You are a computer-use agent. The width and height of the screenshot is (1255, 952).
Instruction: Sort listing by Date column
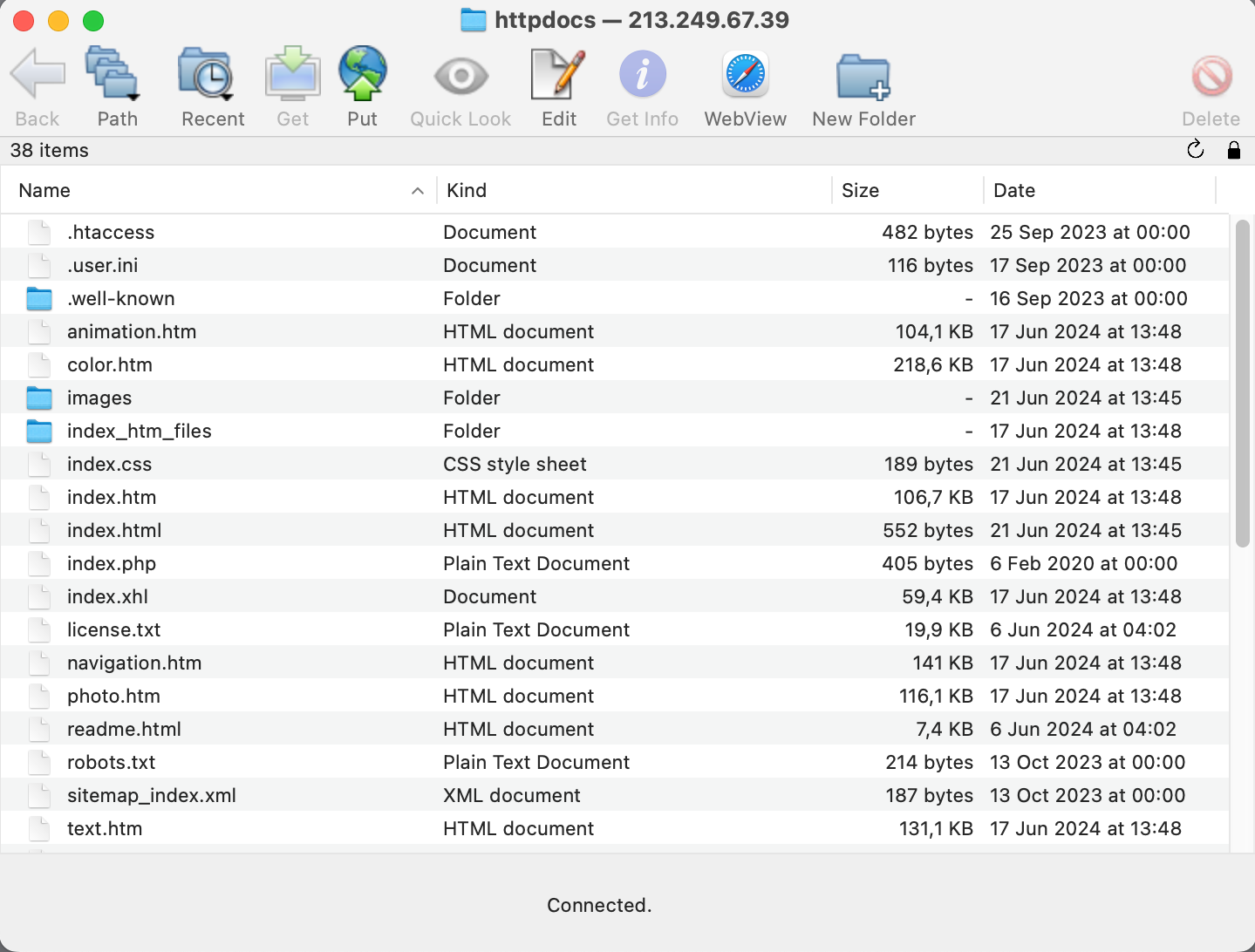pyautogui.click(x=1099, y=190)
